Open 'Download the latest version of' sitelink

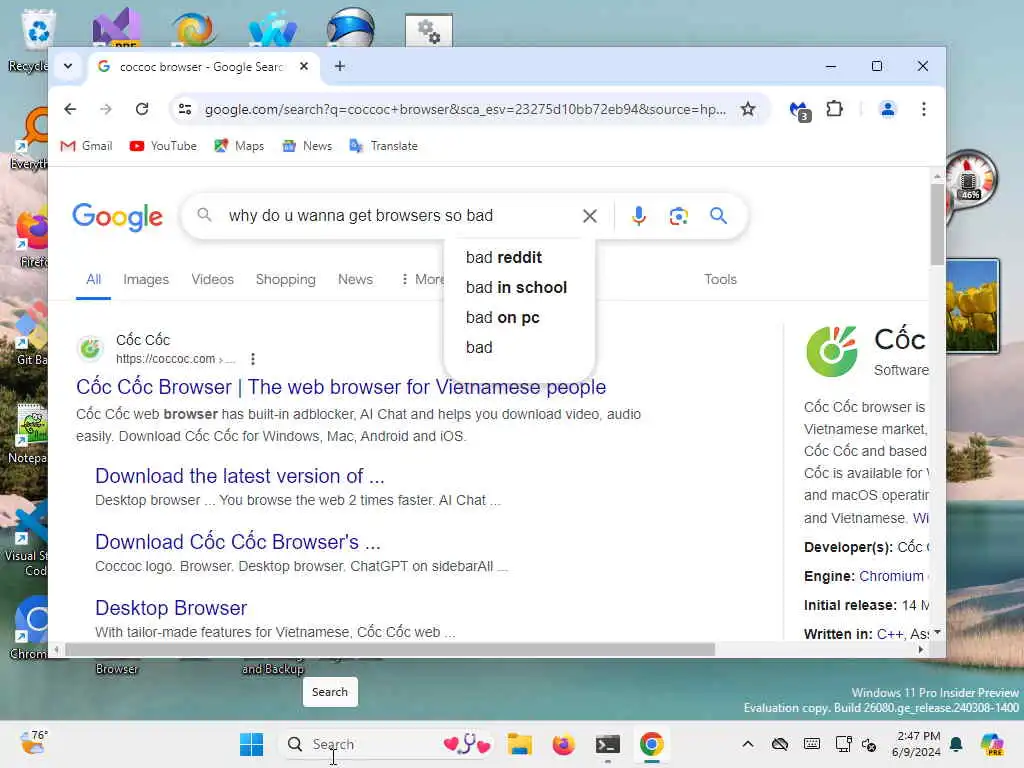(x=240, y=476)
